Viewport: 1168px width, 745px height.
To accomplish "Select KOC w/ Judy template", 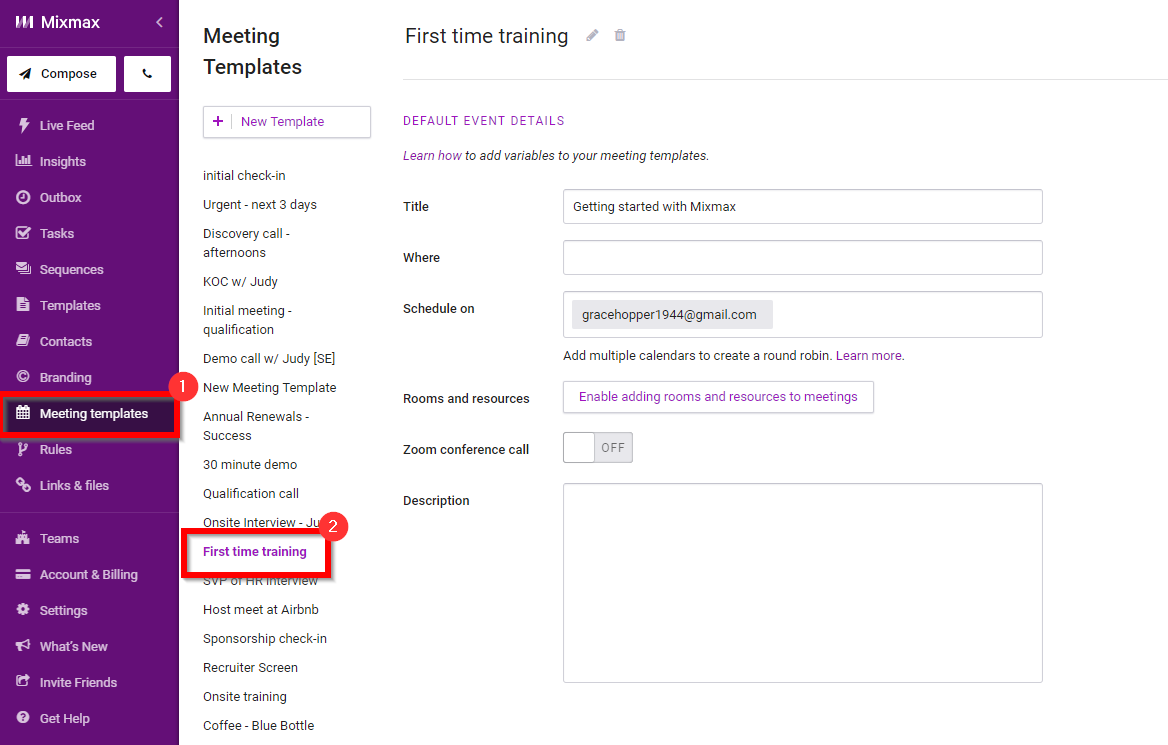I will [240, 282].
